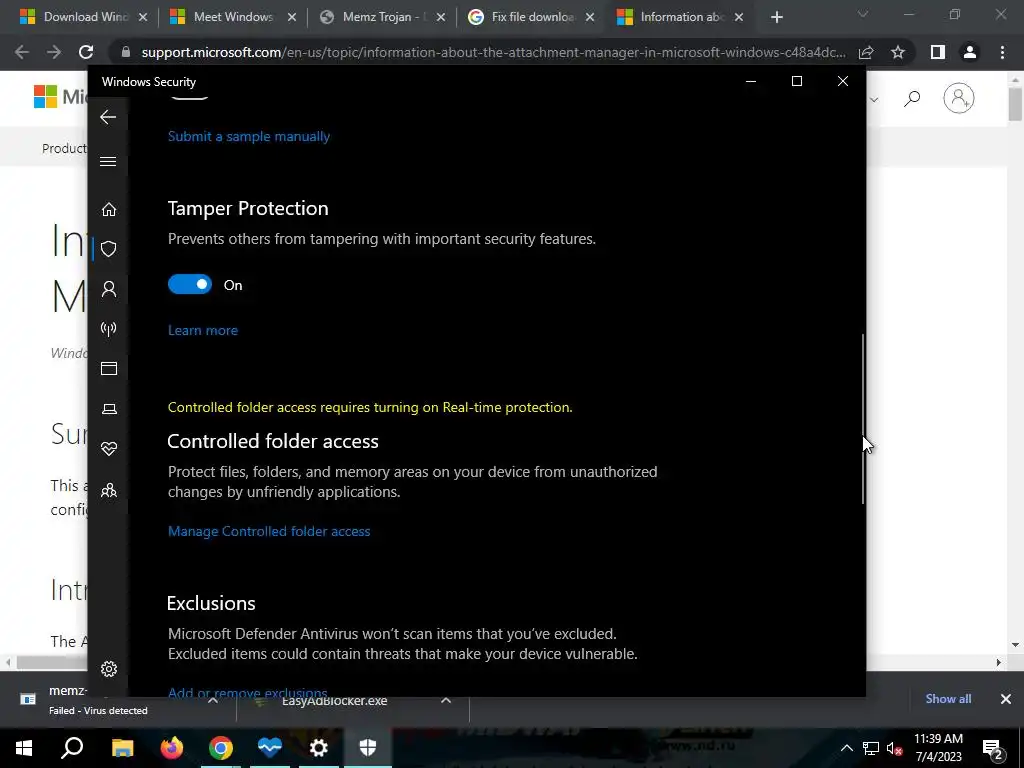Click Chrome page vertical scrollbar
The height and width of the screenshot is (768, 1024).
[1015, 104]
